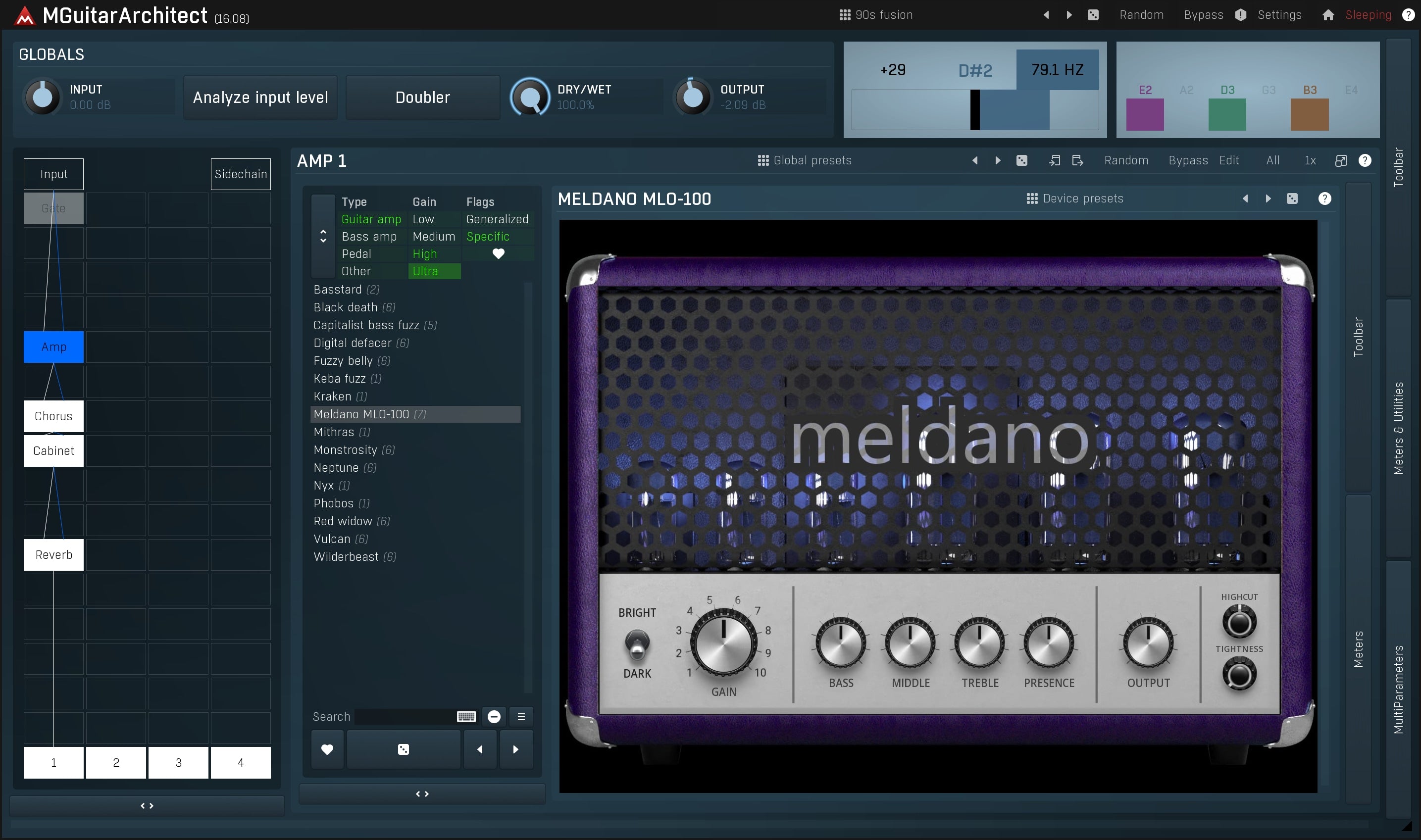Click next preset arrow in AMP 1 header
This screenshot has width=1421, height=840.
tap(998, 161)
